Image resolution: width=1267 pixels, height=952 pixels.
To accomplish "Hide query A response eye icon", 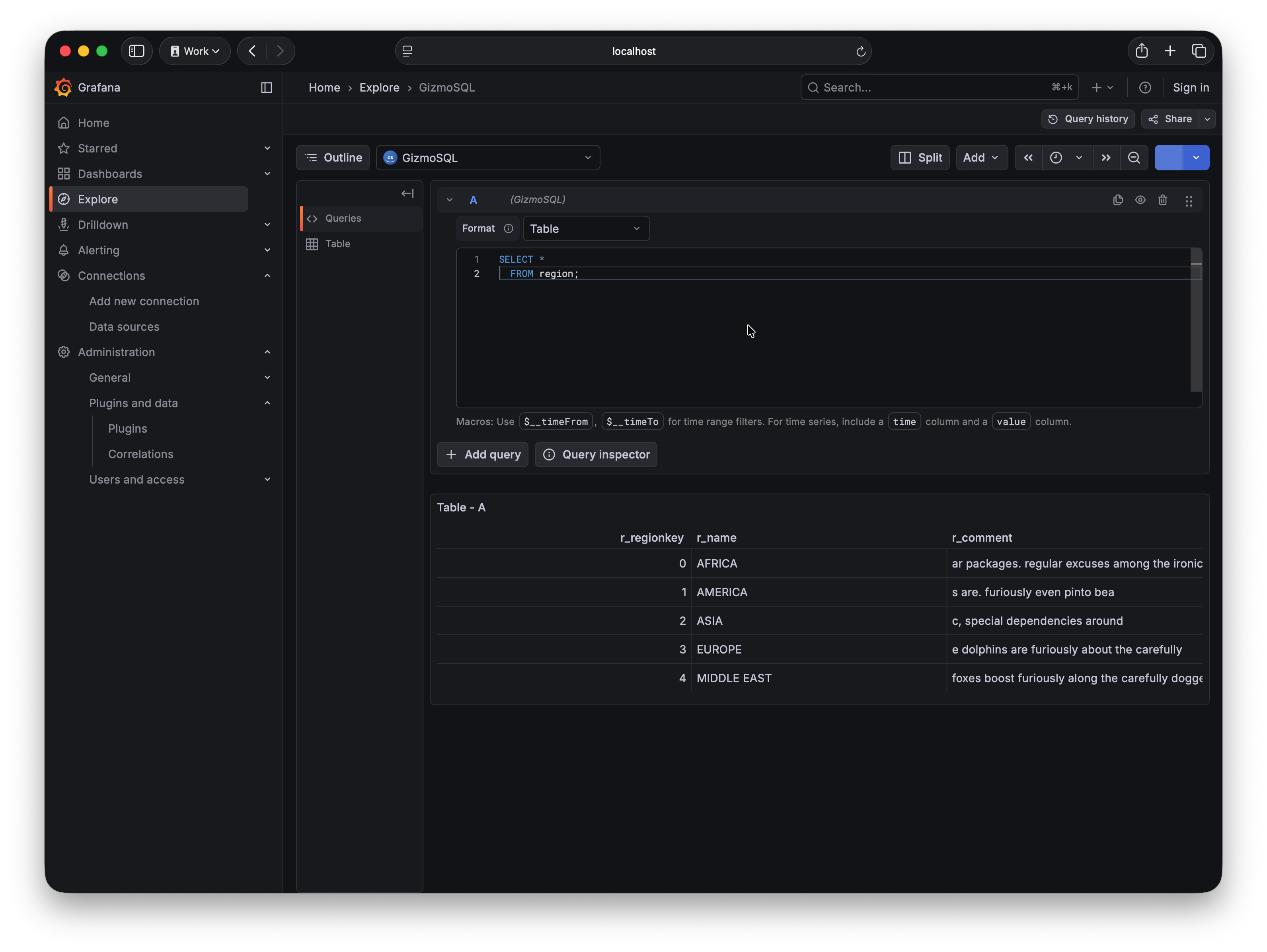I will [x=1140, y=200].
